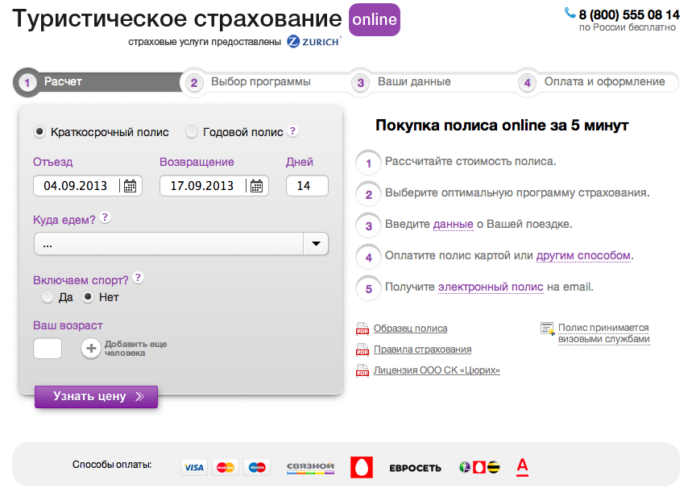The height and width of the screenshot is (496, 696).
Task: Select the Краткосрочный полис radio button
Action: (x=40, y=132)
